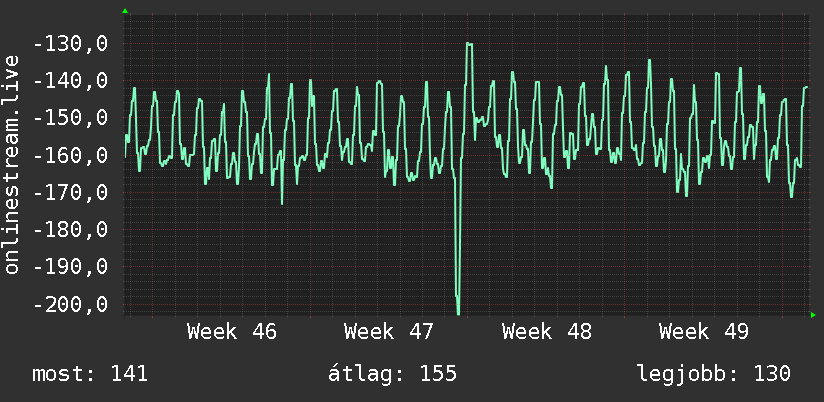824x402 pixels.
Task: Click the -160,0 y-axis label
Action: (x=71, y=156)
